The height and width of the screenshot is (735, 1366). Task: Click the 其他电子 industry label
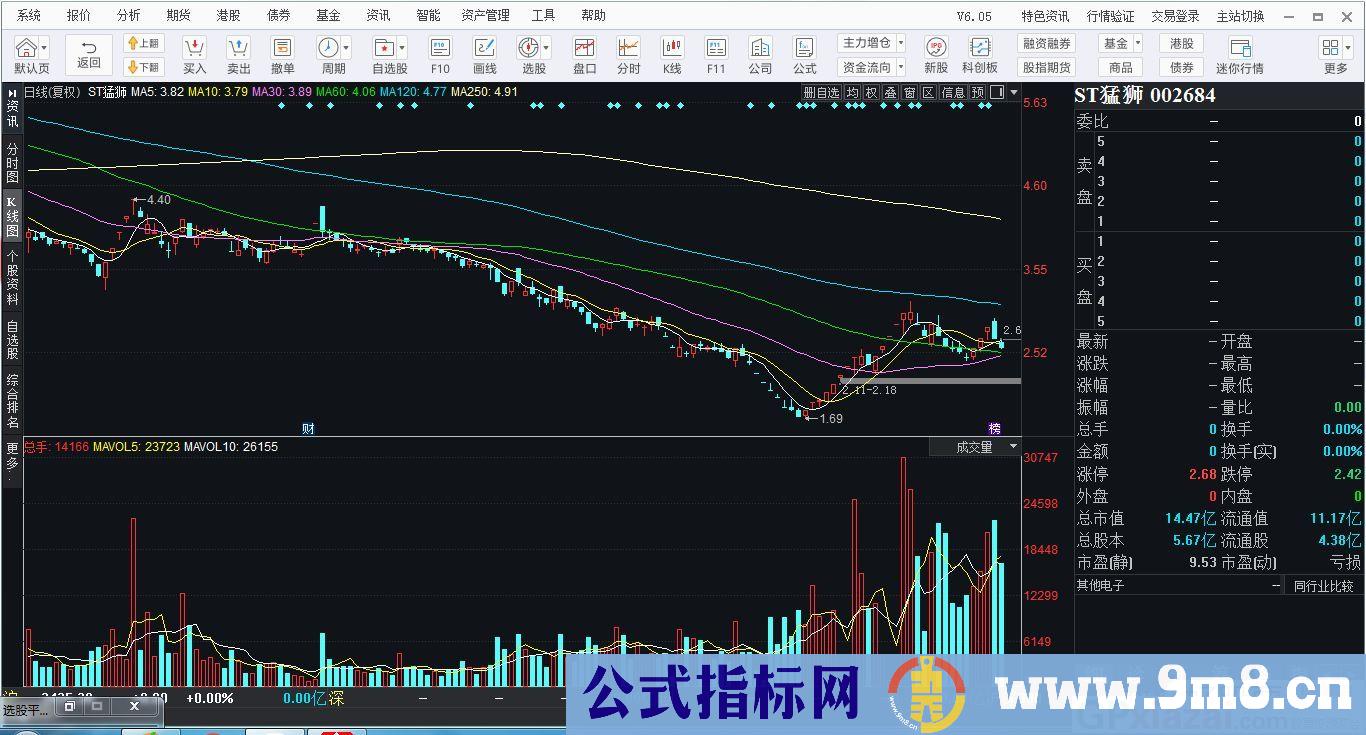point(1100,586)
